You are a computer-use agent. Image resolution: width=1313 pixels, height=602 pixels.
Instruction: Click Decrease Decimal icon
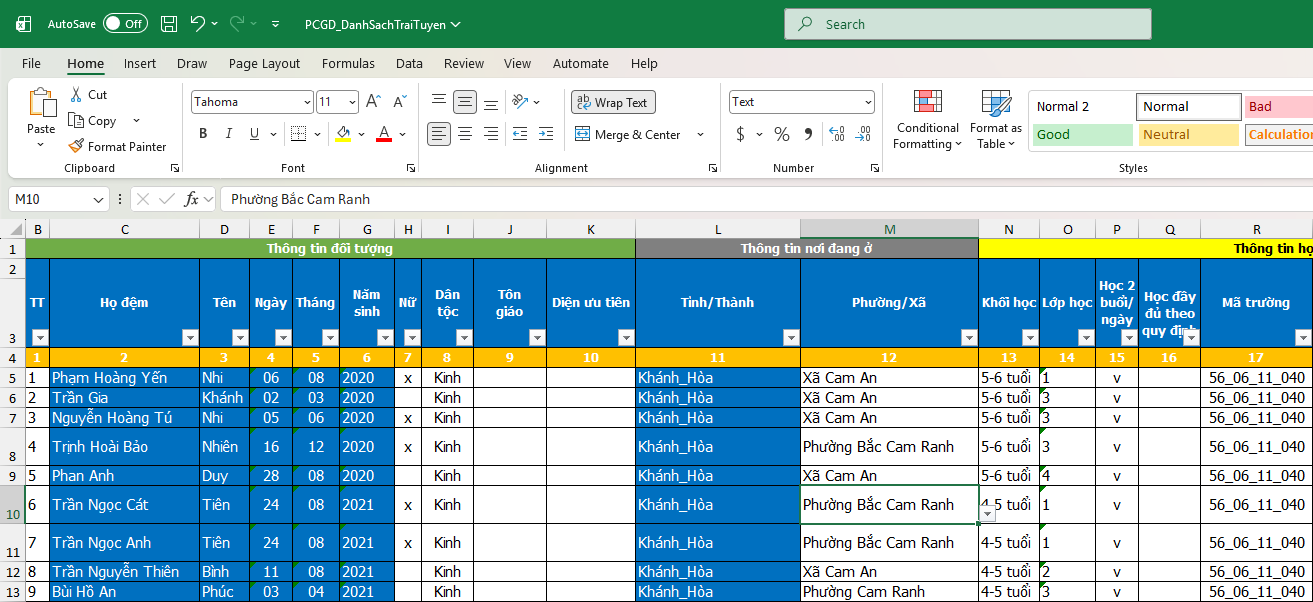pos(862,134)
